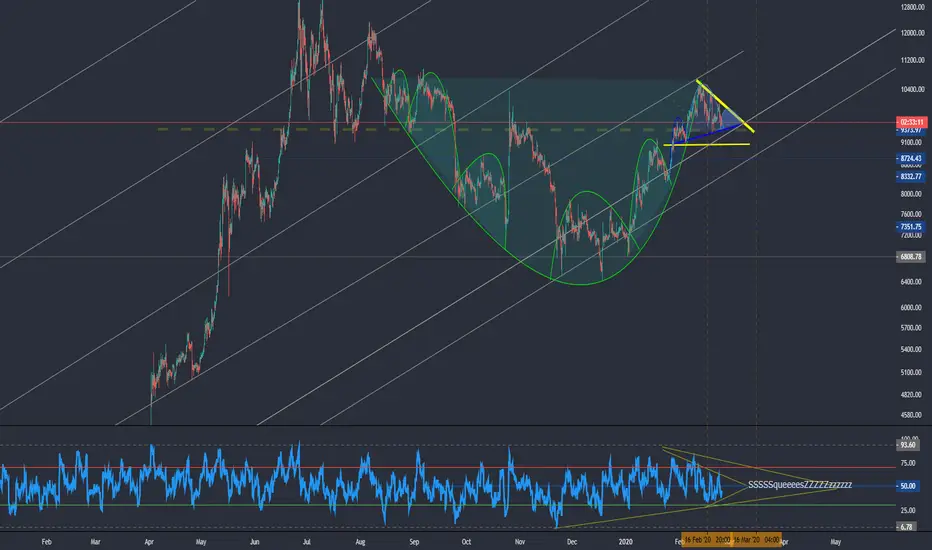Select the blue 8332.77 price label
The width and height of the screenshot is (932, 550).
pyautogui.click(x=910, y=177)
